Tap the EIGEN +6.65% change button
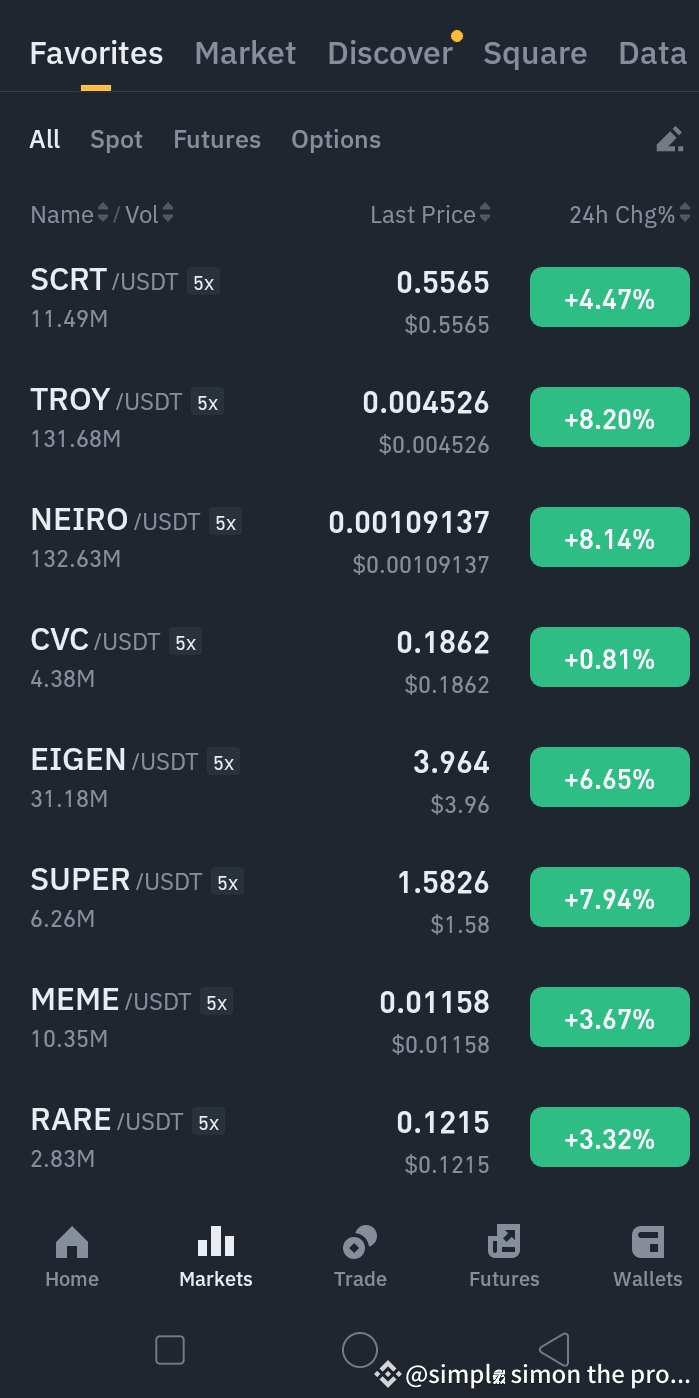699x1398 pixels. pyautogui.click(x=609, y=777)
